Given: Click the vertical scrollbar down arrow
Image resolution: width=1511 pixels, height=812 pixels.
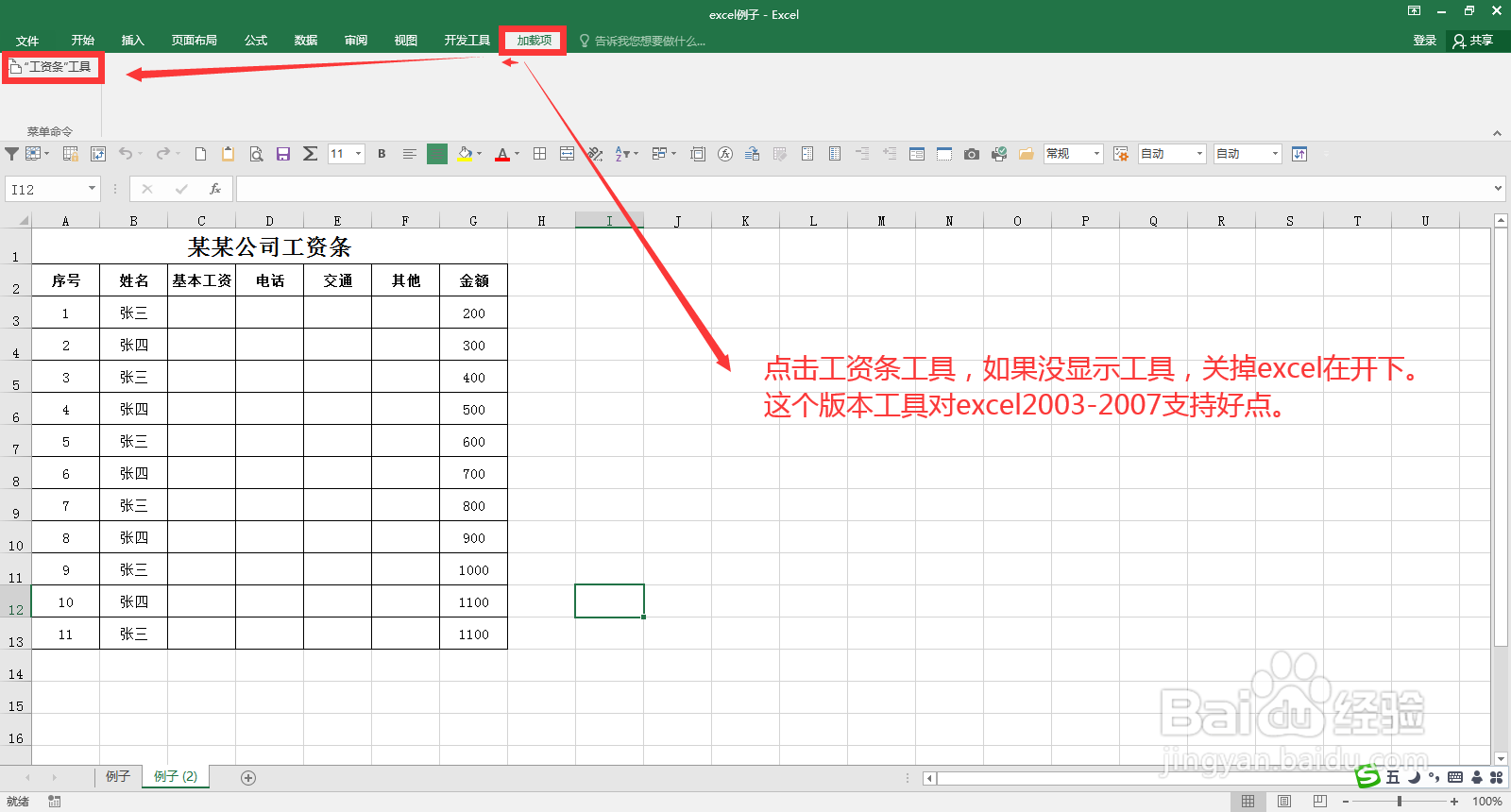Looking at the screenshot, I should [x=1501, y=758].
